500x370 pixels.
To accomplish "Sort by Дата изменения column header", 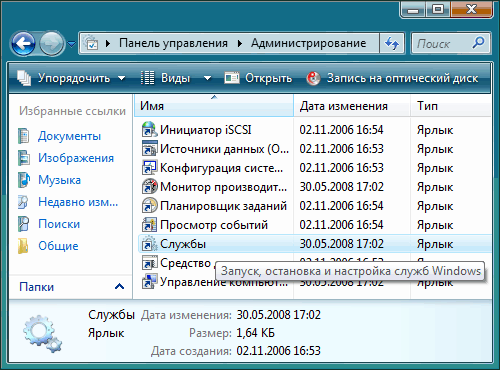I will (352, 106).
